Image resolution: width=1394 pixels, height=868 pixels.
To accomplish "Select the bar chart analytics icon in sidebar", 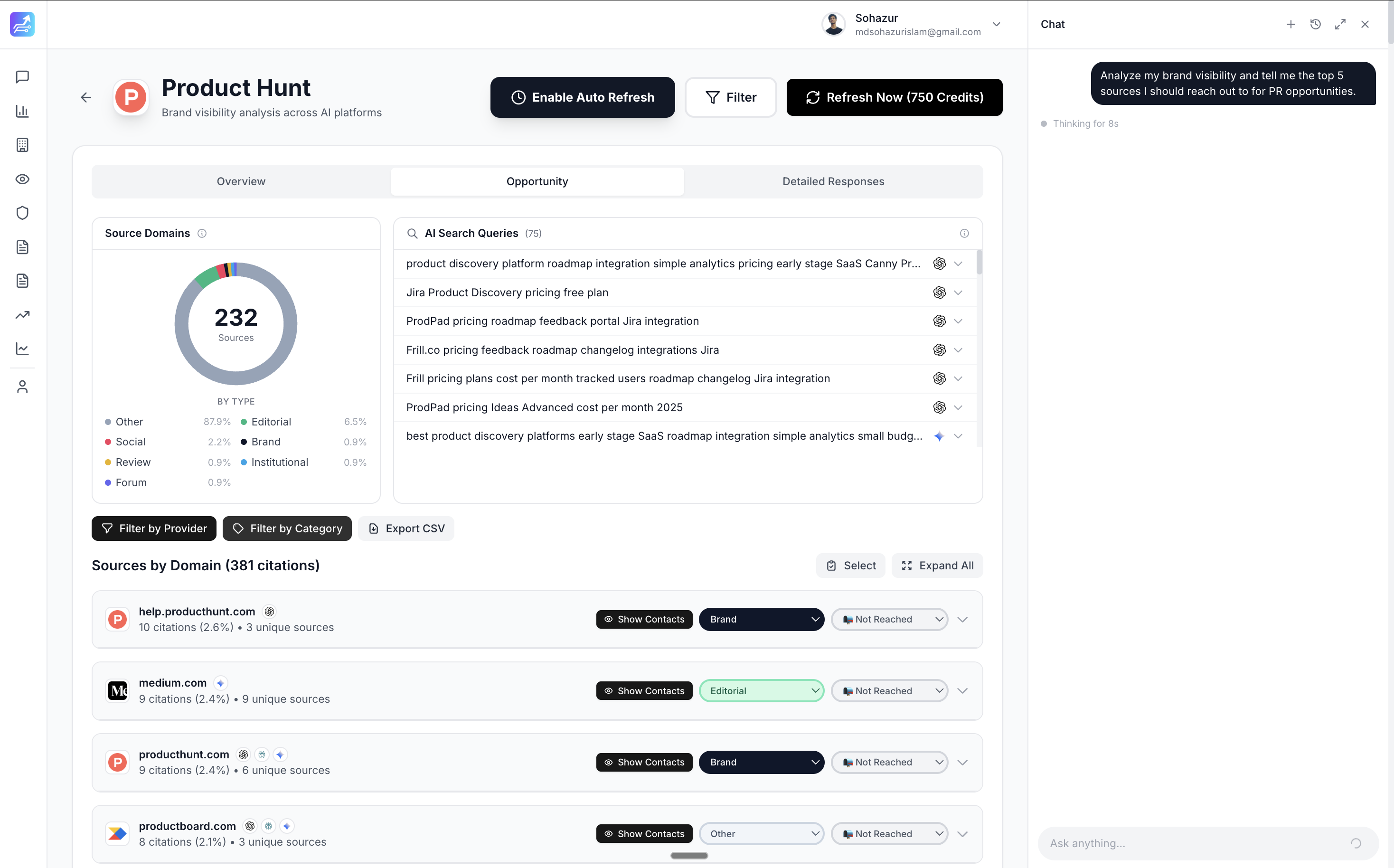I will click(22, 112).
